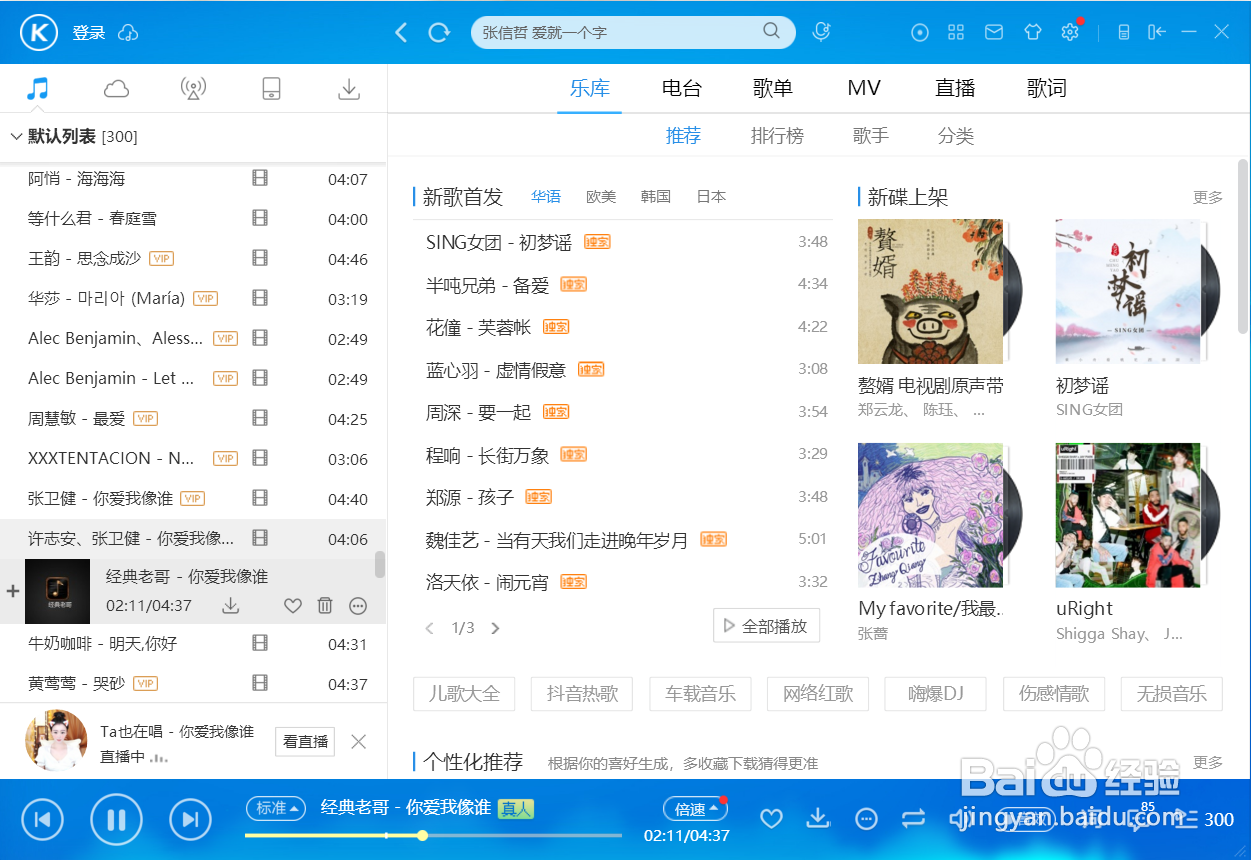This screenshot has height=860, width=1251.
Task: Select the local music note tab icon
Action: point(38,88)
